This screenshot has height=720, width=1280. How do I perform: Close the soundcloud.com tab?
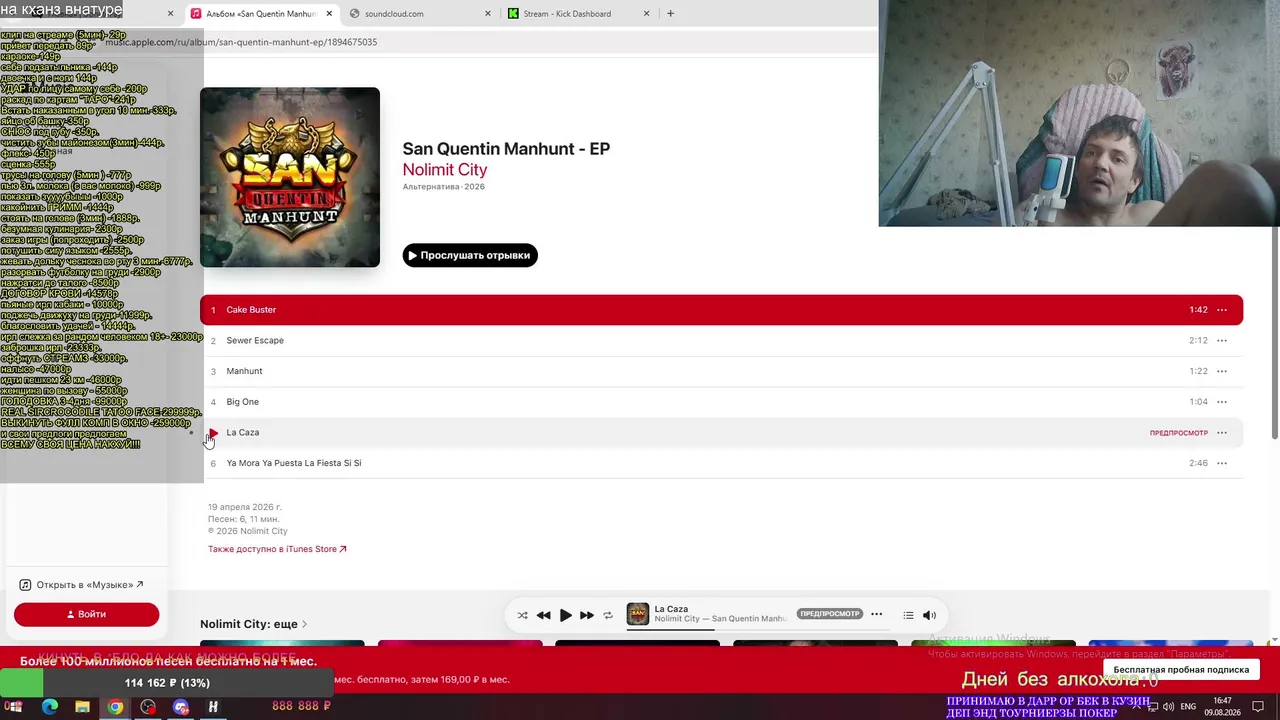point(488,14)
